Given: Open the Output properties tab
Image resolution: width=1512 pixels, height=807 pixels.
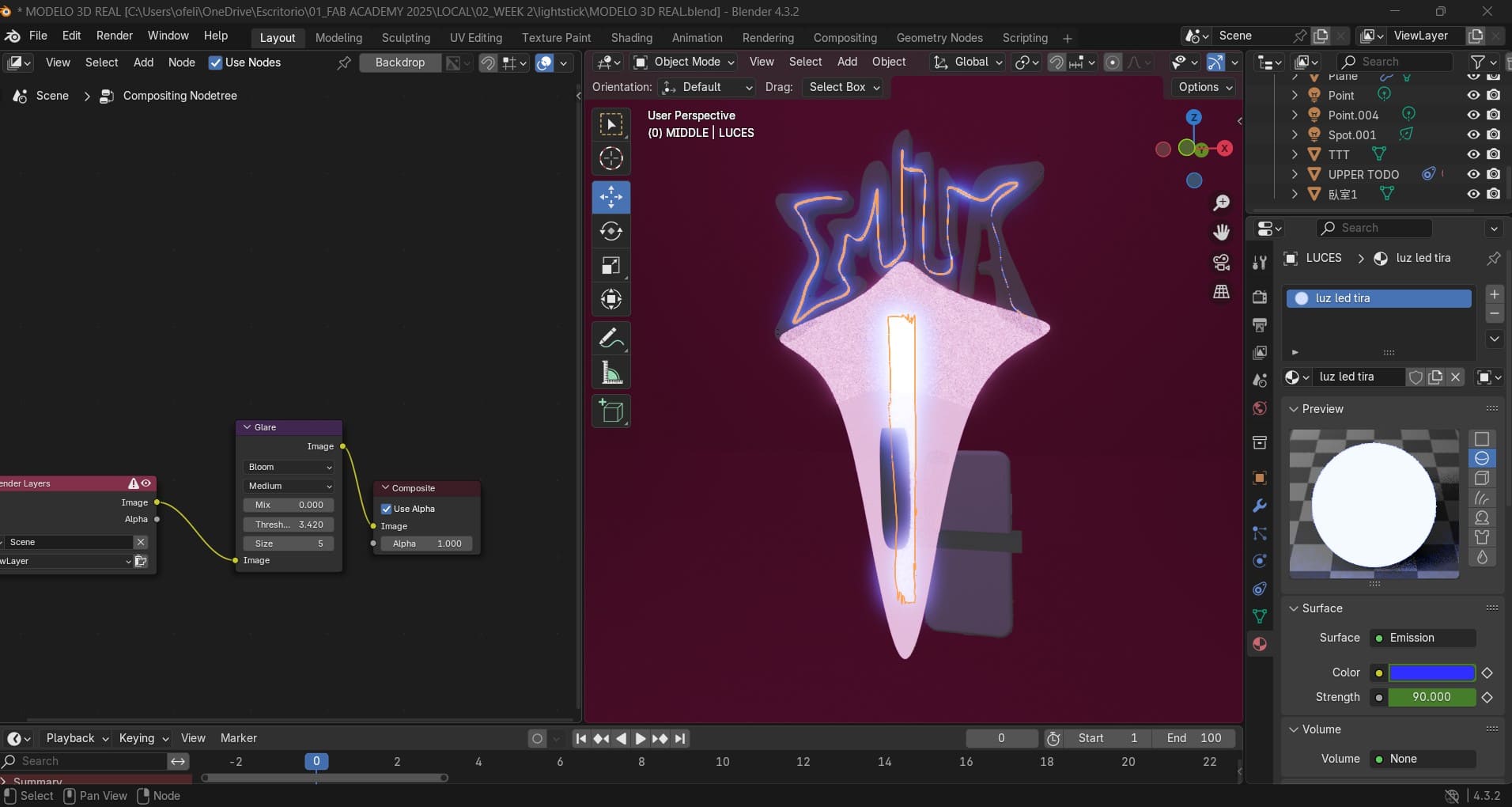Looking at the screenshot, I should click(x=1260, y=325).
